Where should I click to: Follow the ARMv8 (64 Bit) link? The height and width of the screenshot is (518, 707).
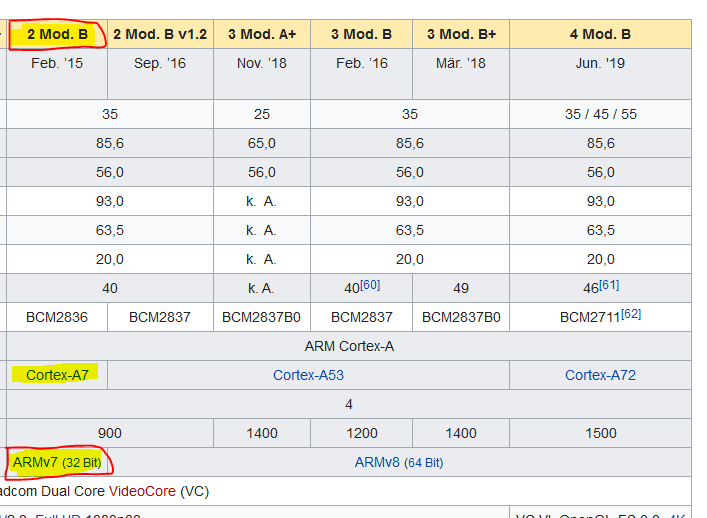399,462
